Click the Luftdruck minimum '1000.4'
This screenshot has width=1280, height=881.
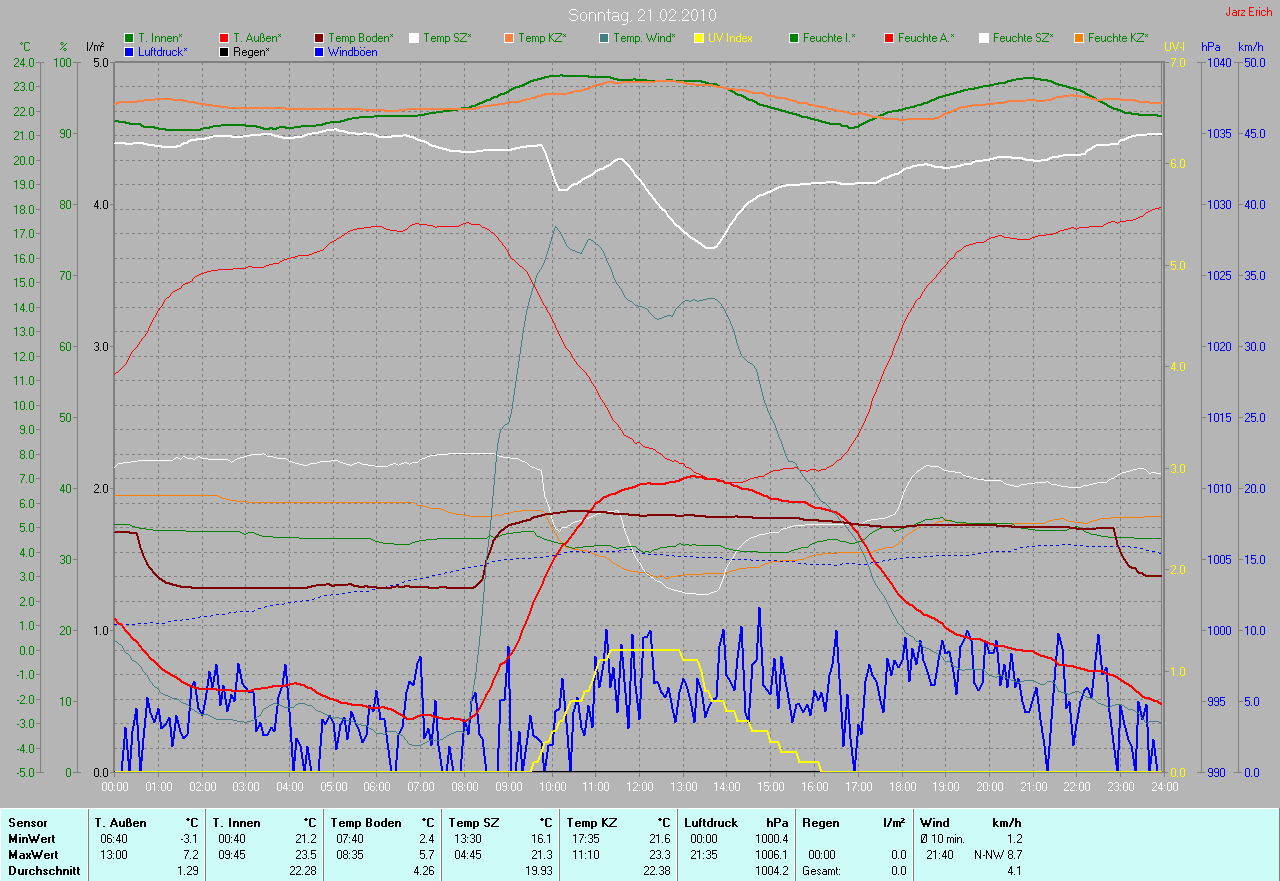771,839
